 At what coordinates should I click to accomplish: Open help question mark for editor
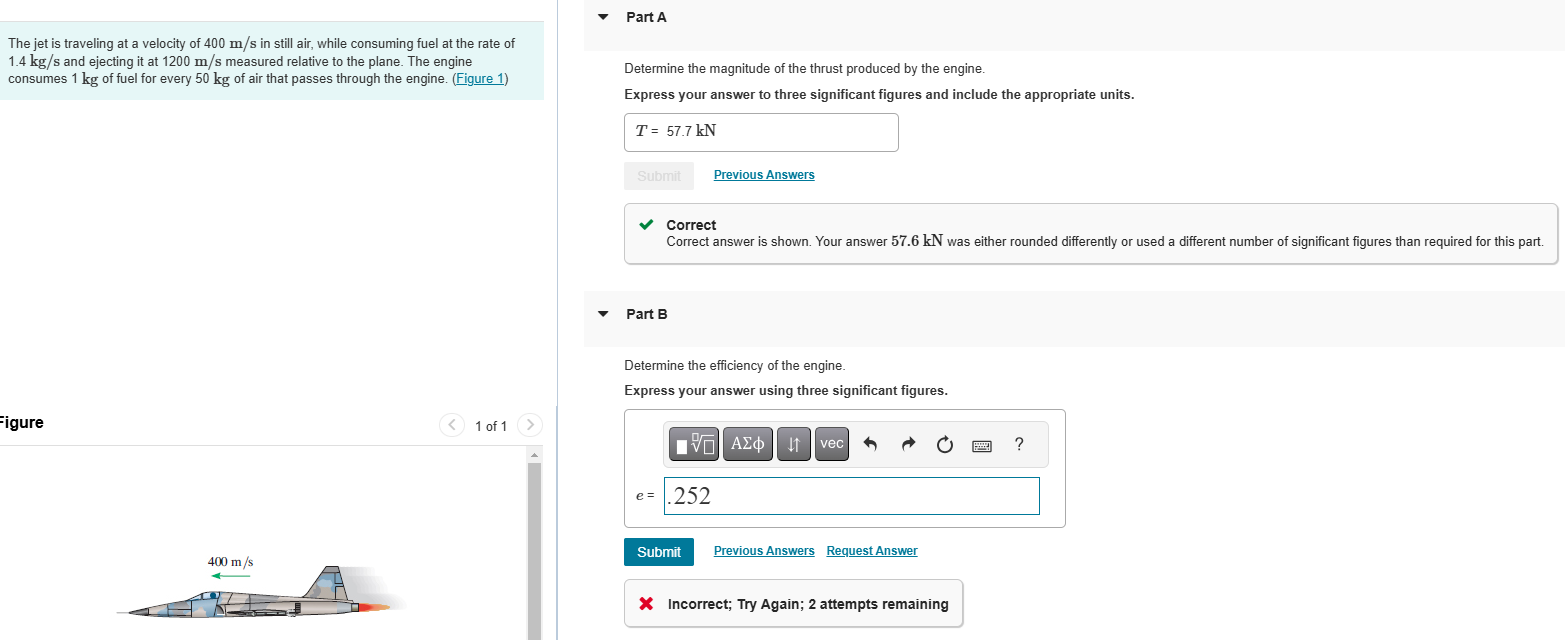(1019, 444)
